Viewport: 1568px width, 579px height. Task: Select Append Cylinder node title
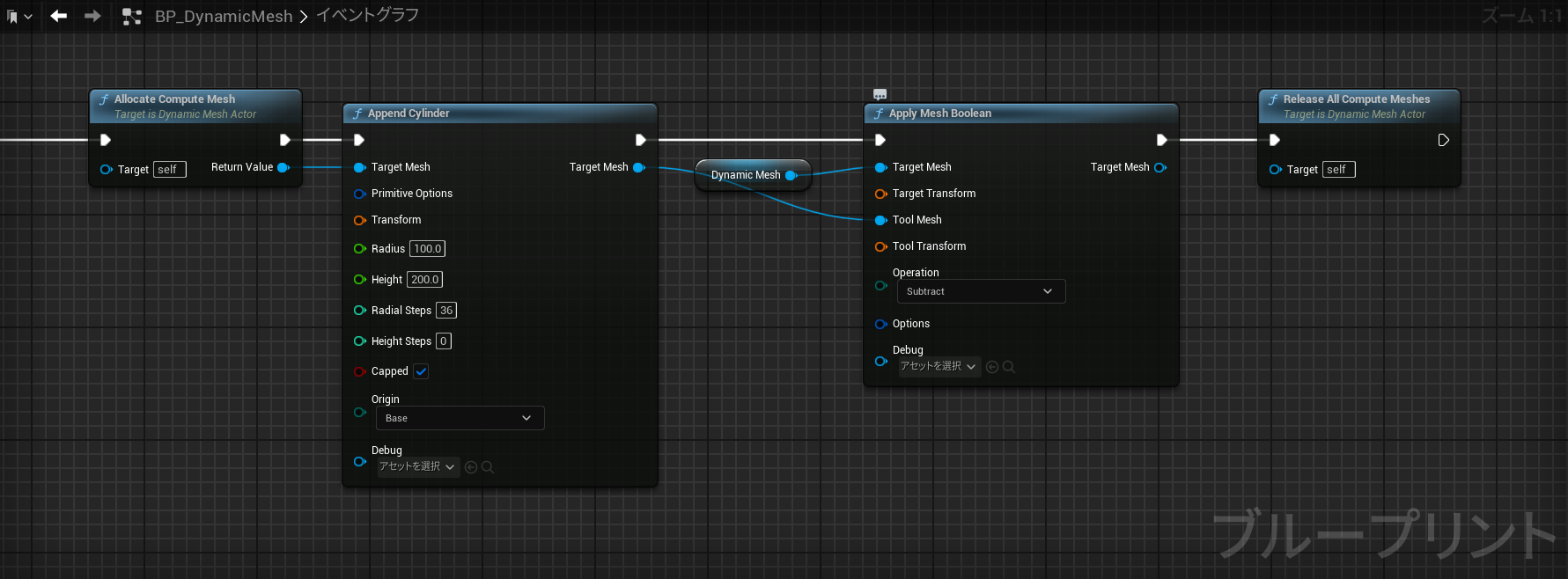(x=409, y=114)
